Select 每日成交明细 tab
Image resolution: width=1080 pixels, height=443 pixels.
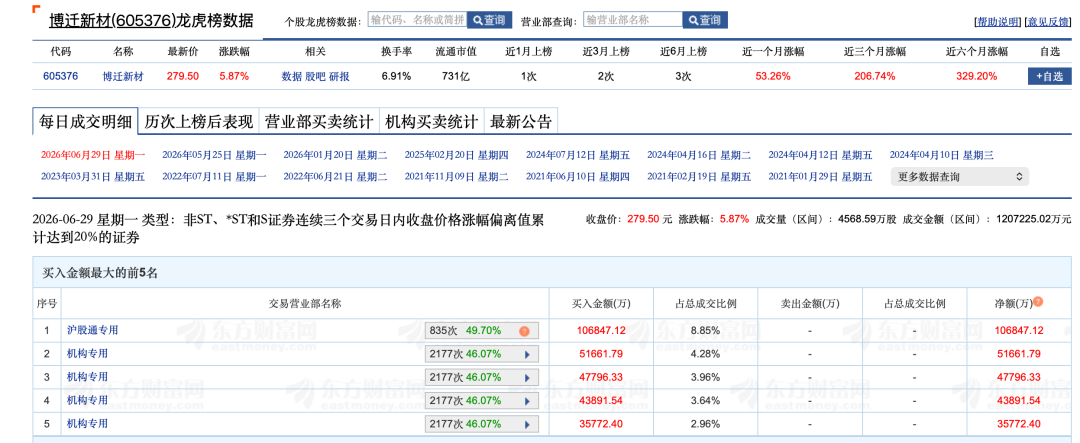click(85, 122)
